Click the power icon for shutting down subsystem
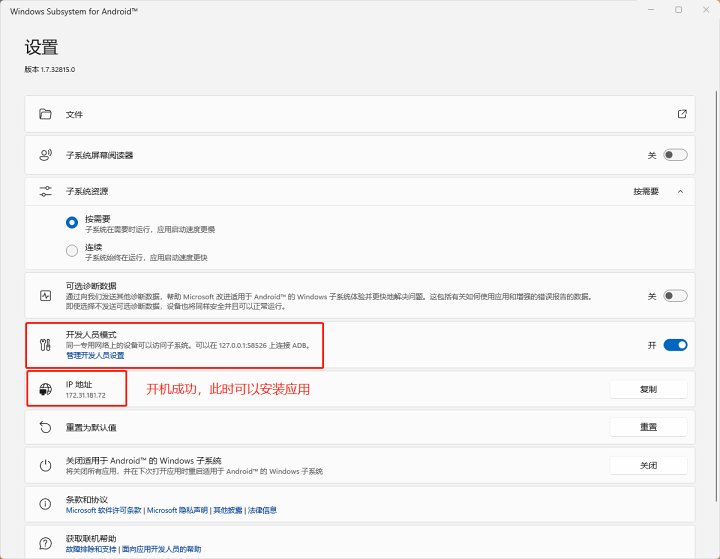The height and width of the screenshot is (559, 720). (45, 465)
